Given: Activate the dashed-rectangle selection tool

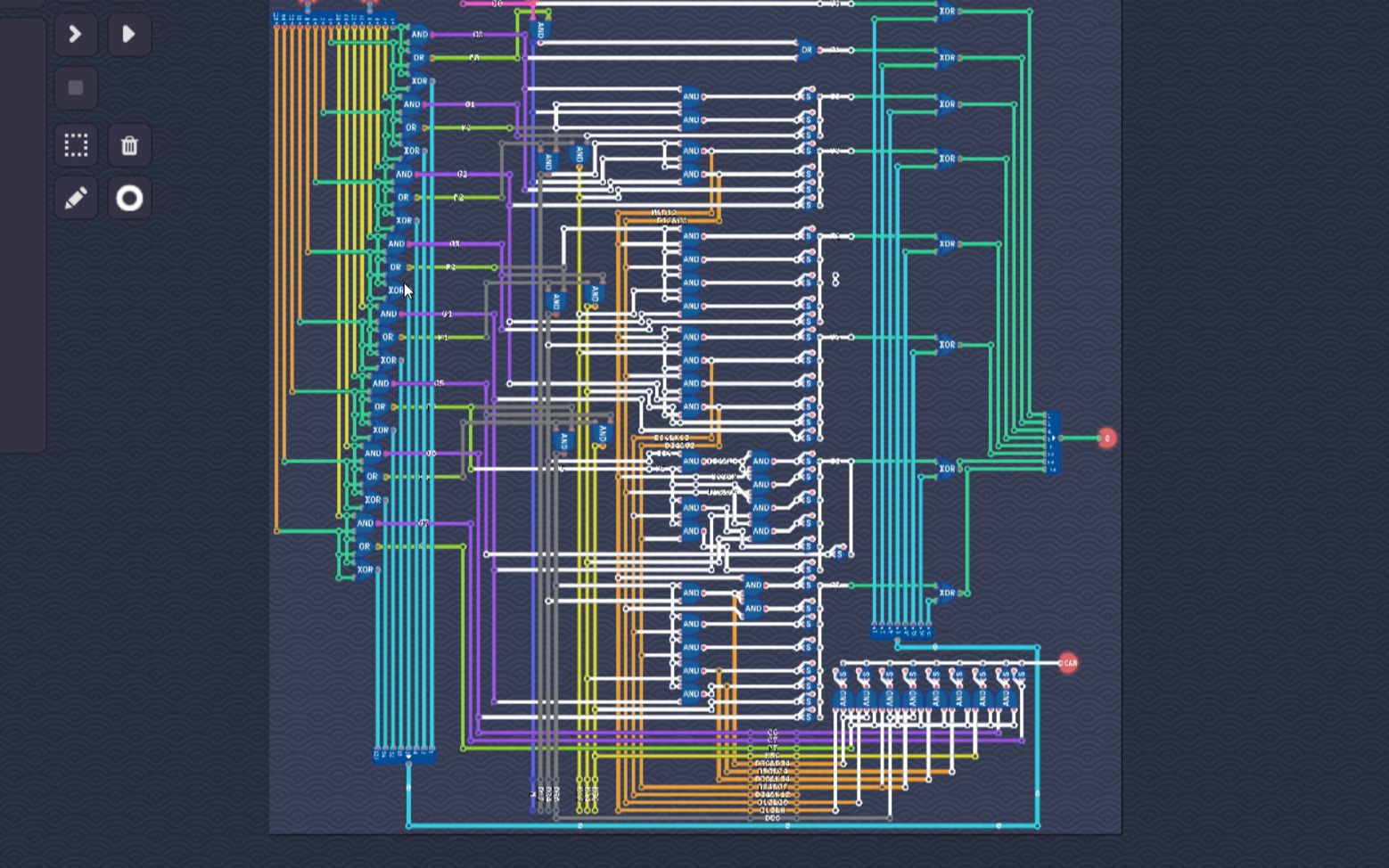Looking at the screenshot, I should pyautogui.click(x=76, y=145).
